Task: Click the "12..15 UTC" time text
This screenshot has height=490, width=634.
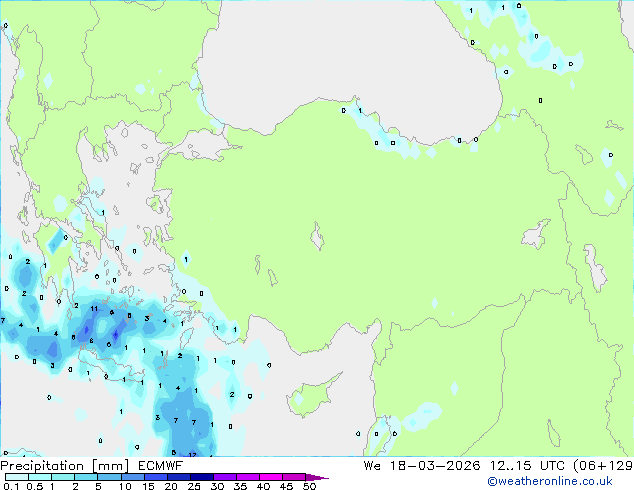Action: tap(526, 466)
